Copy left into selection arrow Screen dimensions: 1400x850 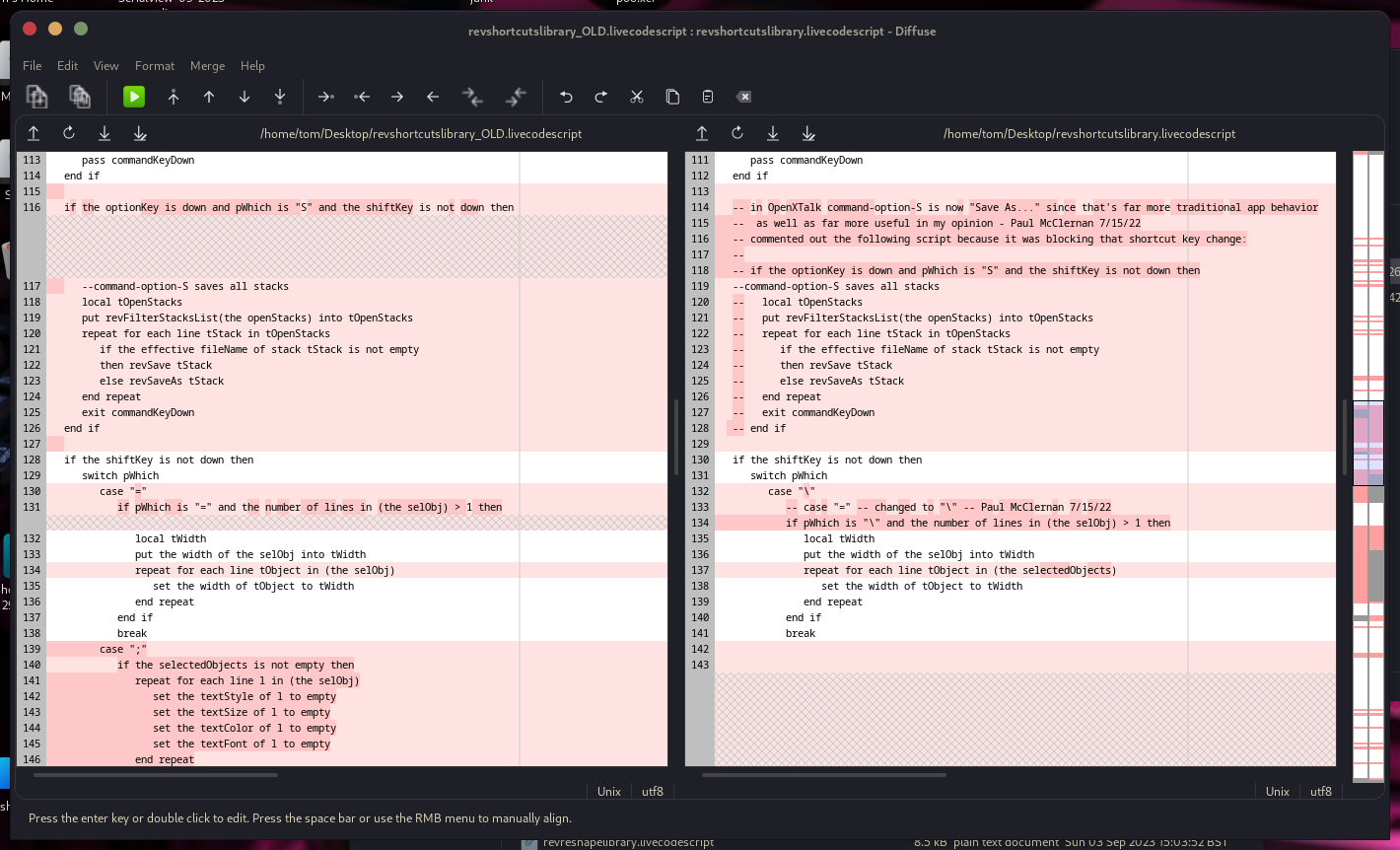tap(397, 96)
